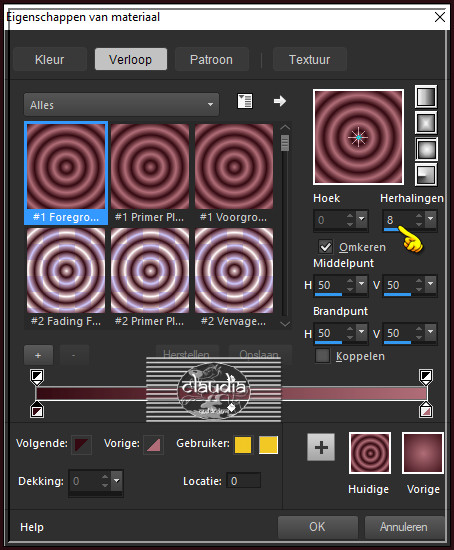Uncheck the Omkeren checkbox
This screenshot has width=454, height=550.
[325, 247]
